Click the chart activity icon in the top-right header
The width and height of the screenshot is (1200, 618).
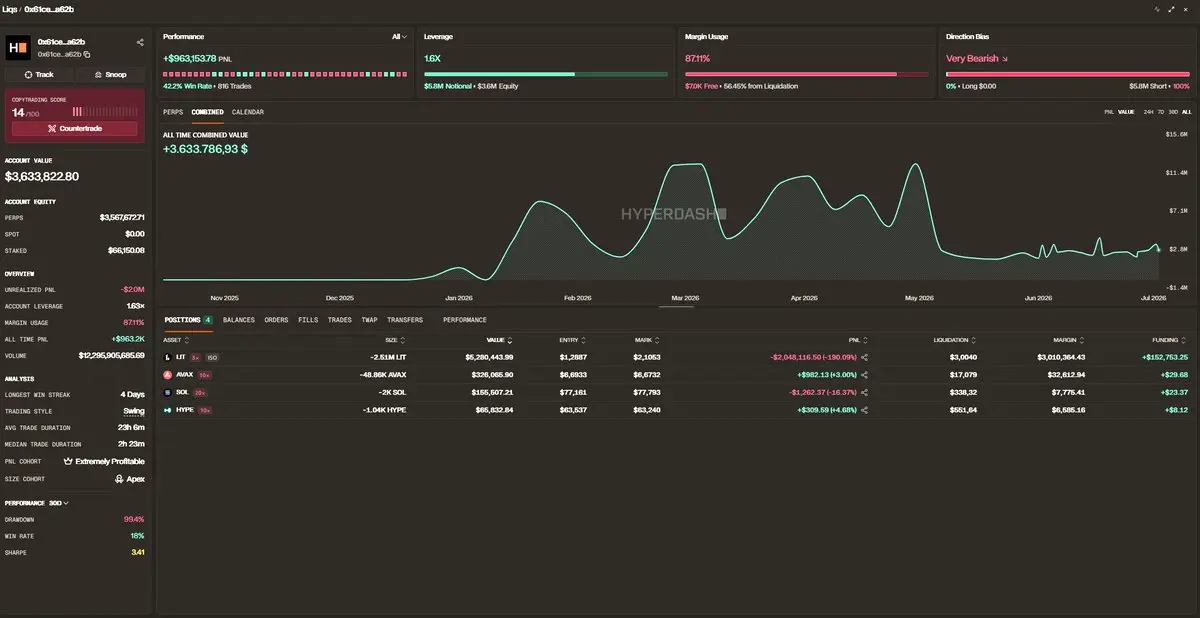pyautogui.click(x=1157, y=9)
